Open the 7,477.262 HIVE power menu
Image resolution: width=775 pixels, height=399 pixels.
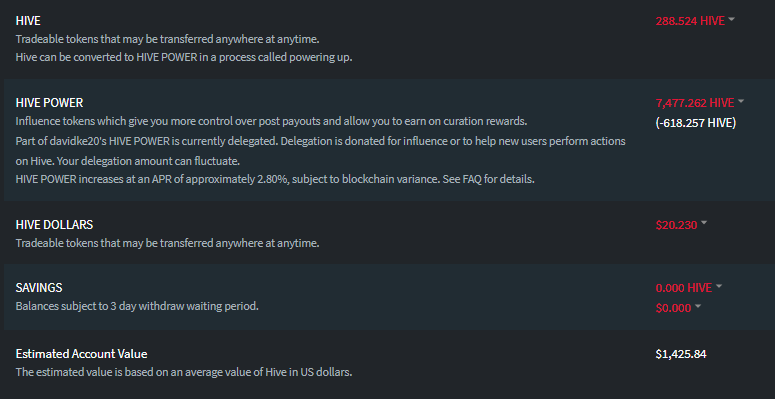pyautogui.click(x=695, y=103)
